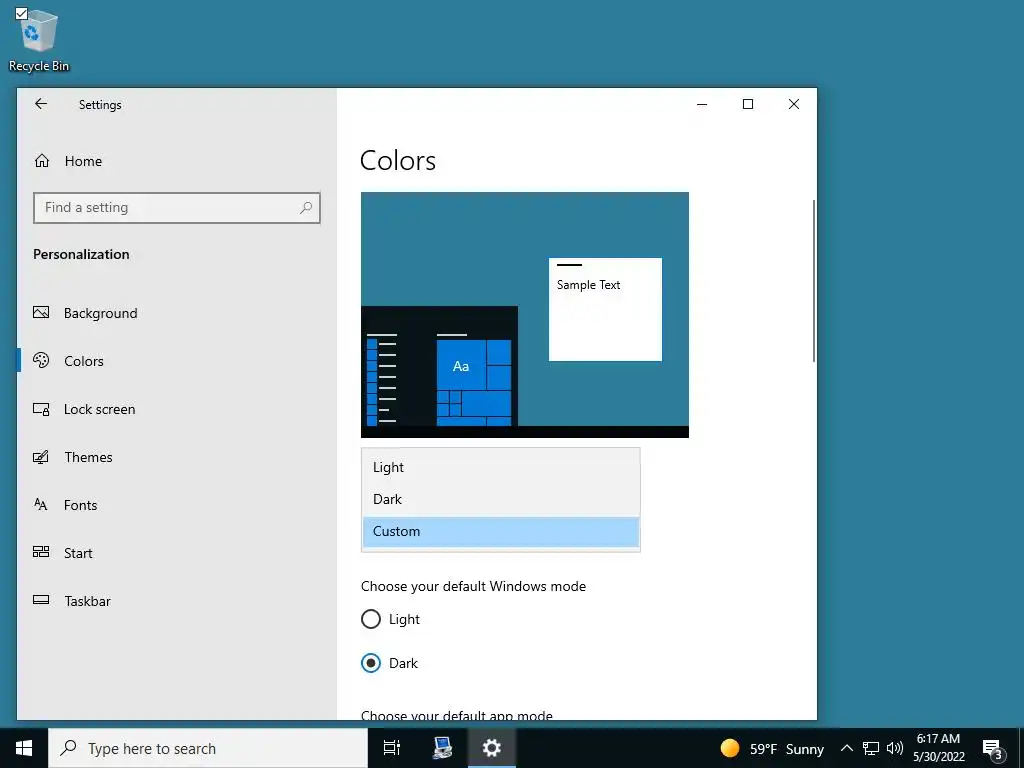The height and width of the screenshot is (768, 1024).
Task: Select the Dark Windows mode radio button
Action: 370,663
